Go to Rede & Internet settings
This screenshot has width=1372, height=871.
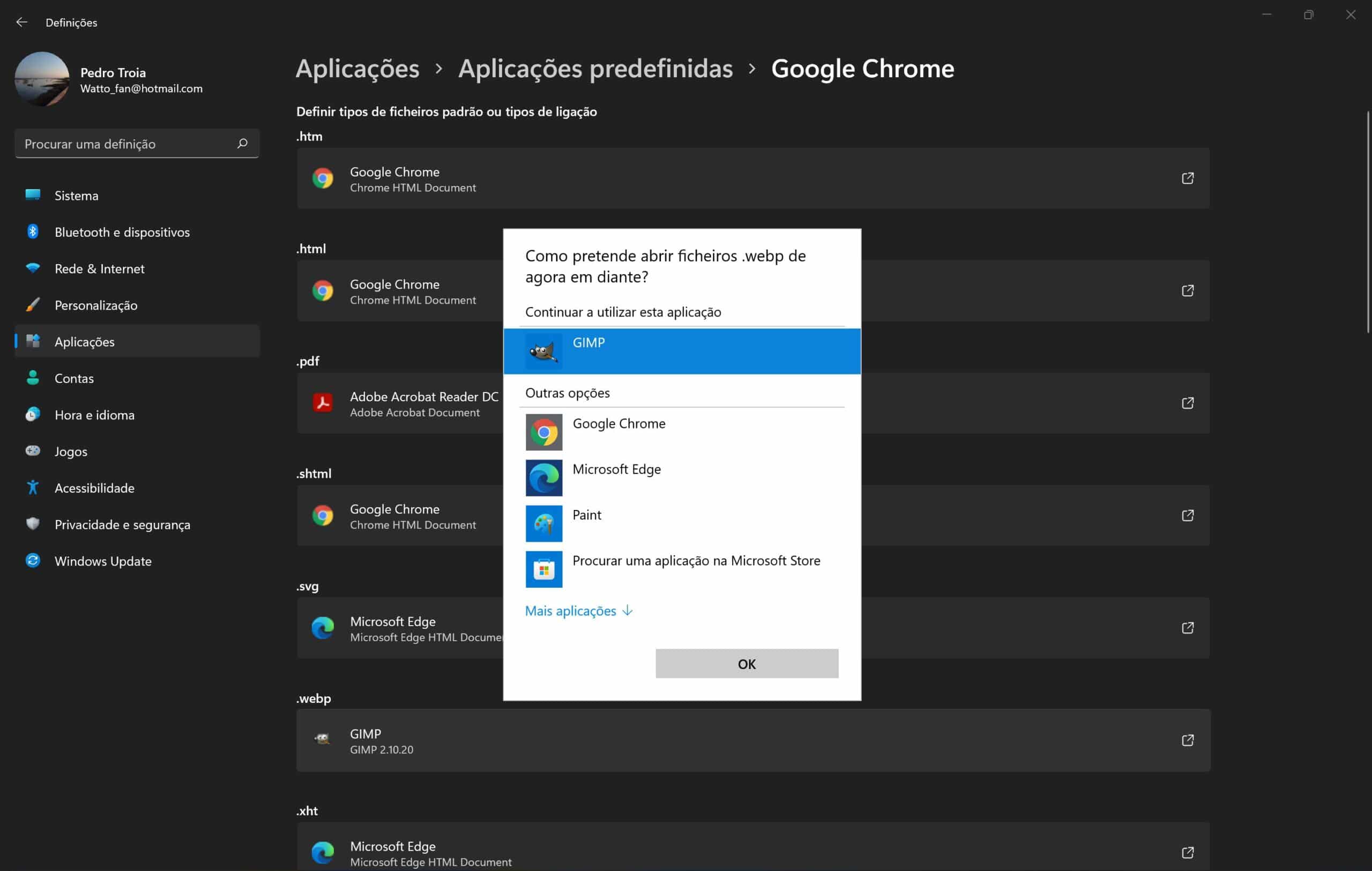[137, 268]
